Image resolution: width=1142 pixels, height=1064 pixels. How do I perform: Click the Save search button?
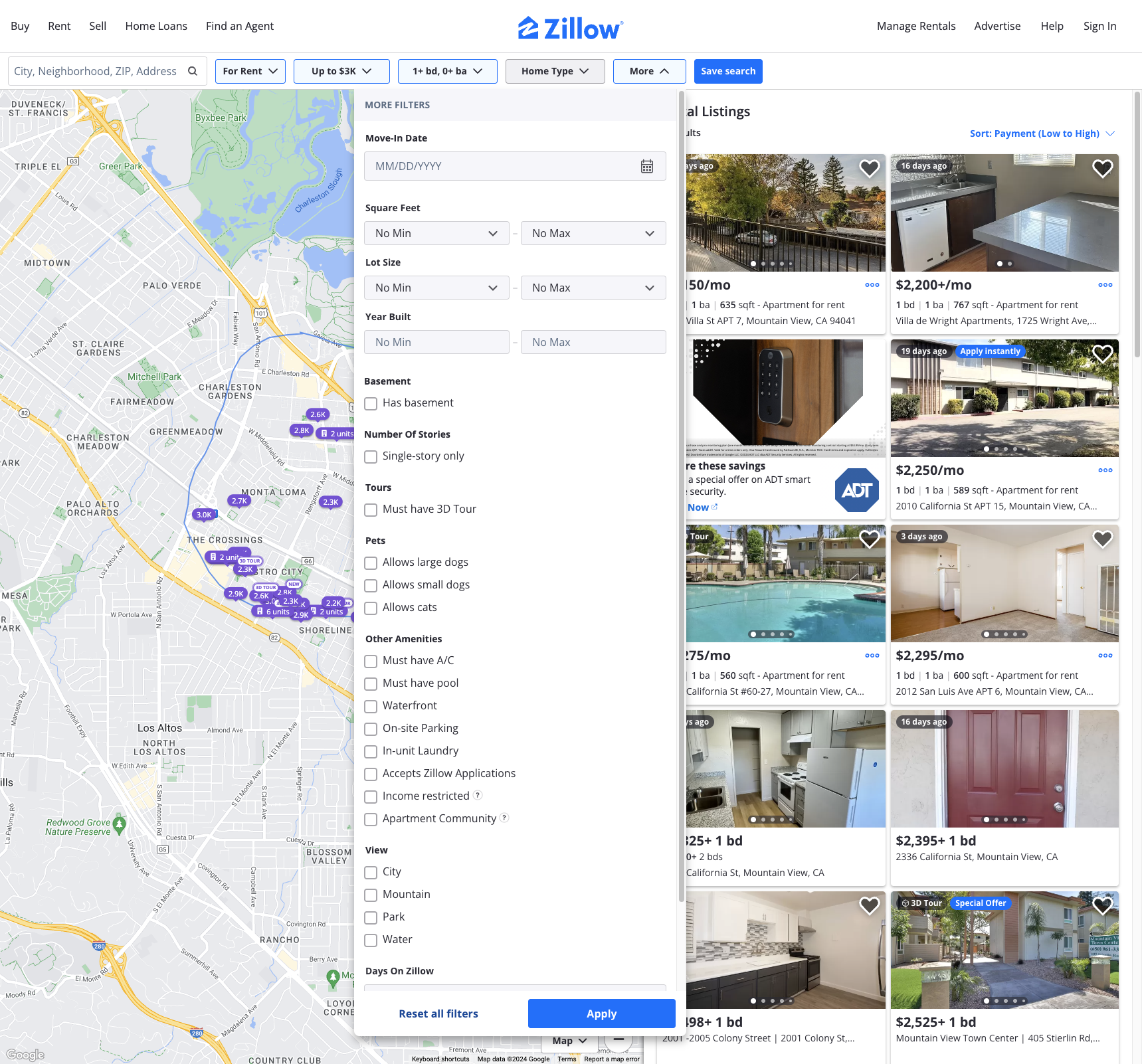pos(728,71)
